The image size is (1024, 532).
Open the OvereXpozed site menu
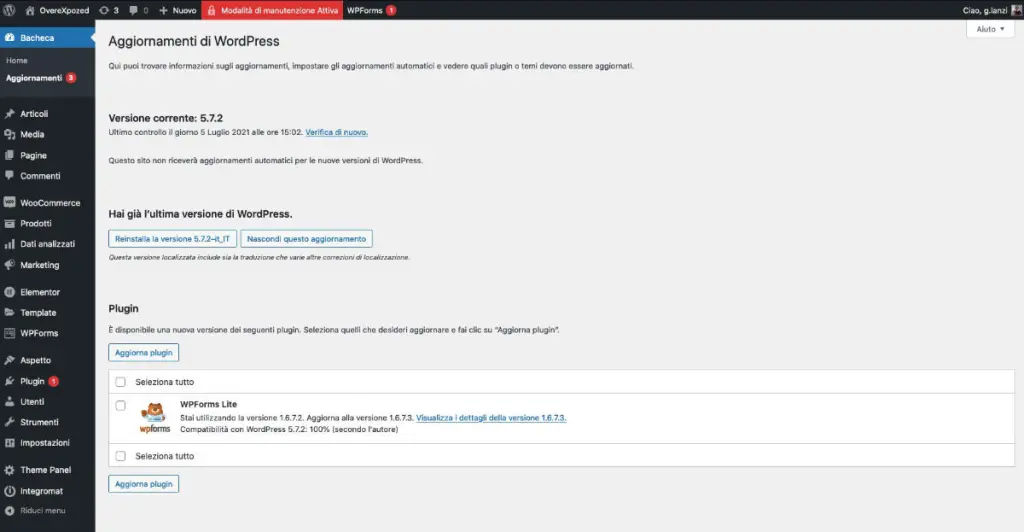[x=57, y=10]
